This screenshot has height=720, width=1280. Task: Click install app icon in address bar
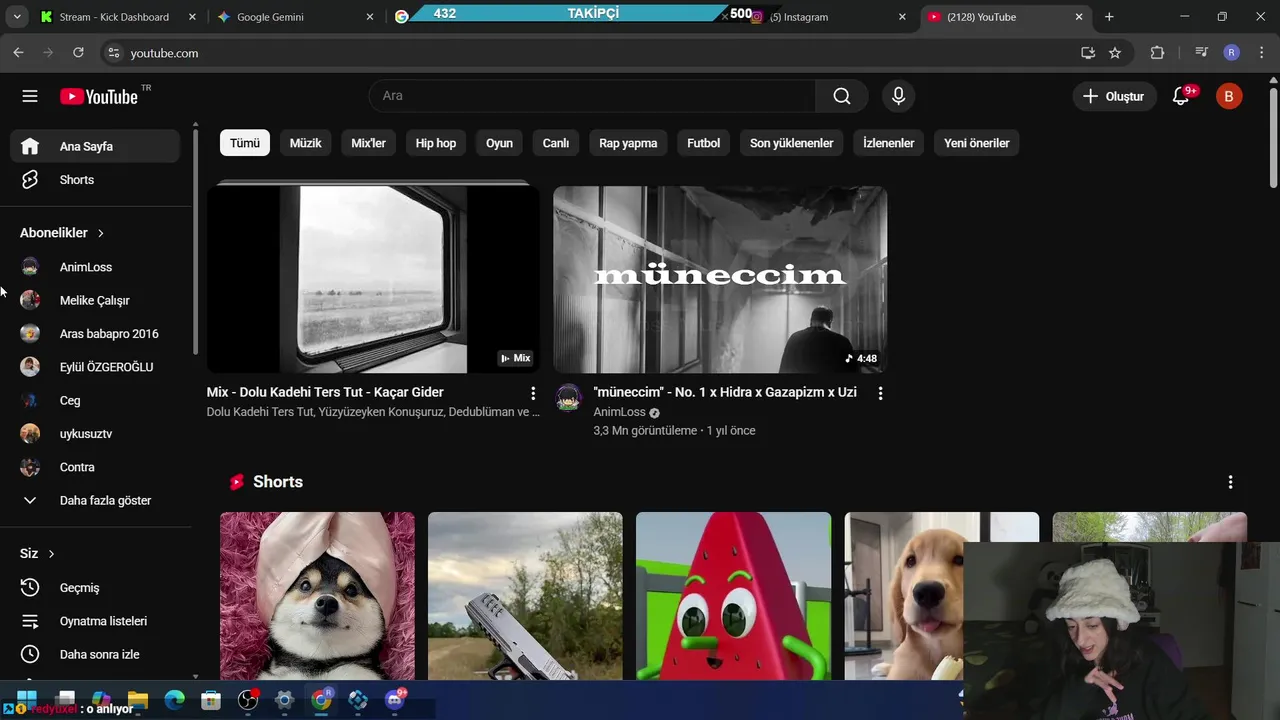[x=1088, y=53]
